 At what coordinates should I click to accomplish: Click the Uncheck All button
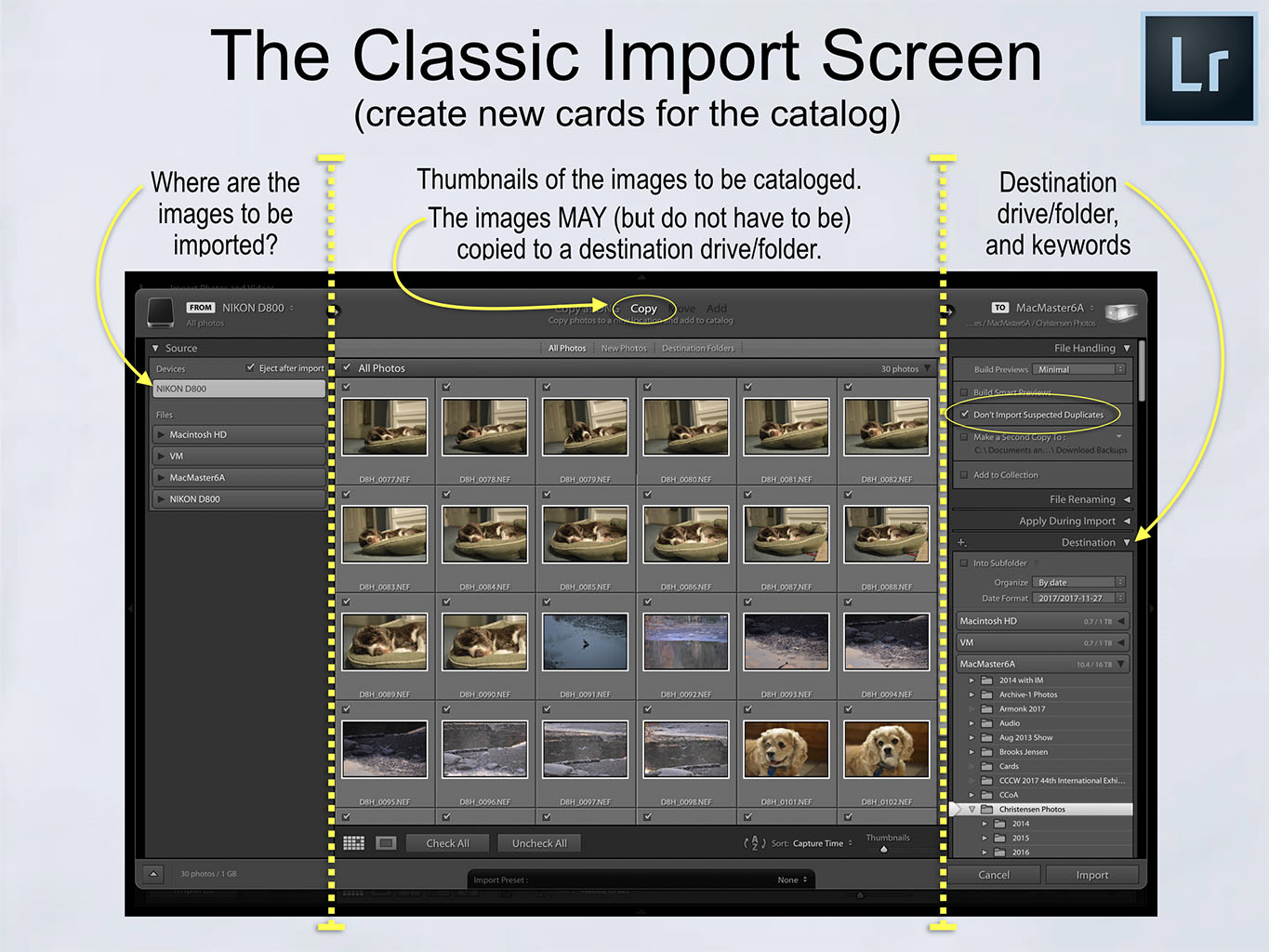click(x=539, y=843)
